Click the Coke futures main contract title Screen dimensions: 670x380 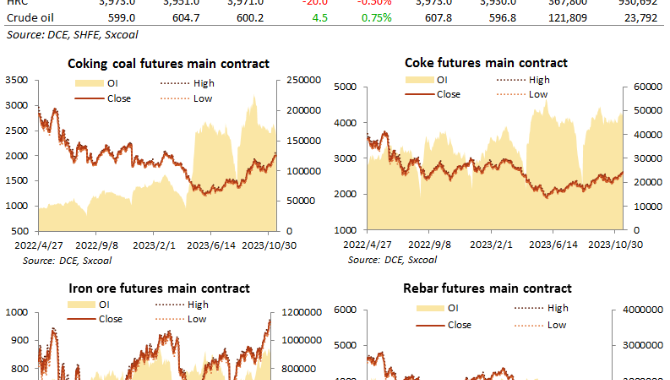pyautogui.click(x=486, y=63)
